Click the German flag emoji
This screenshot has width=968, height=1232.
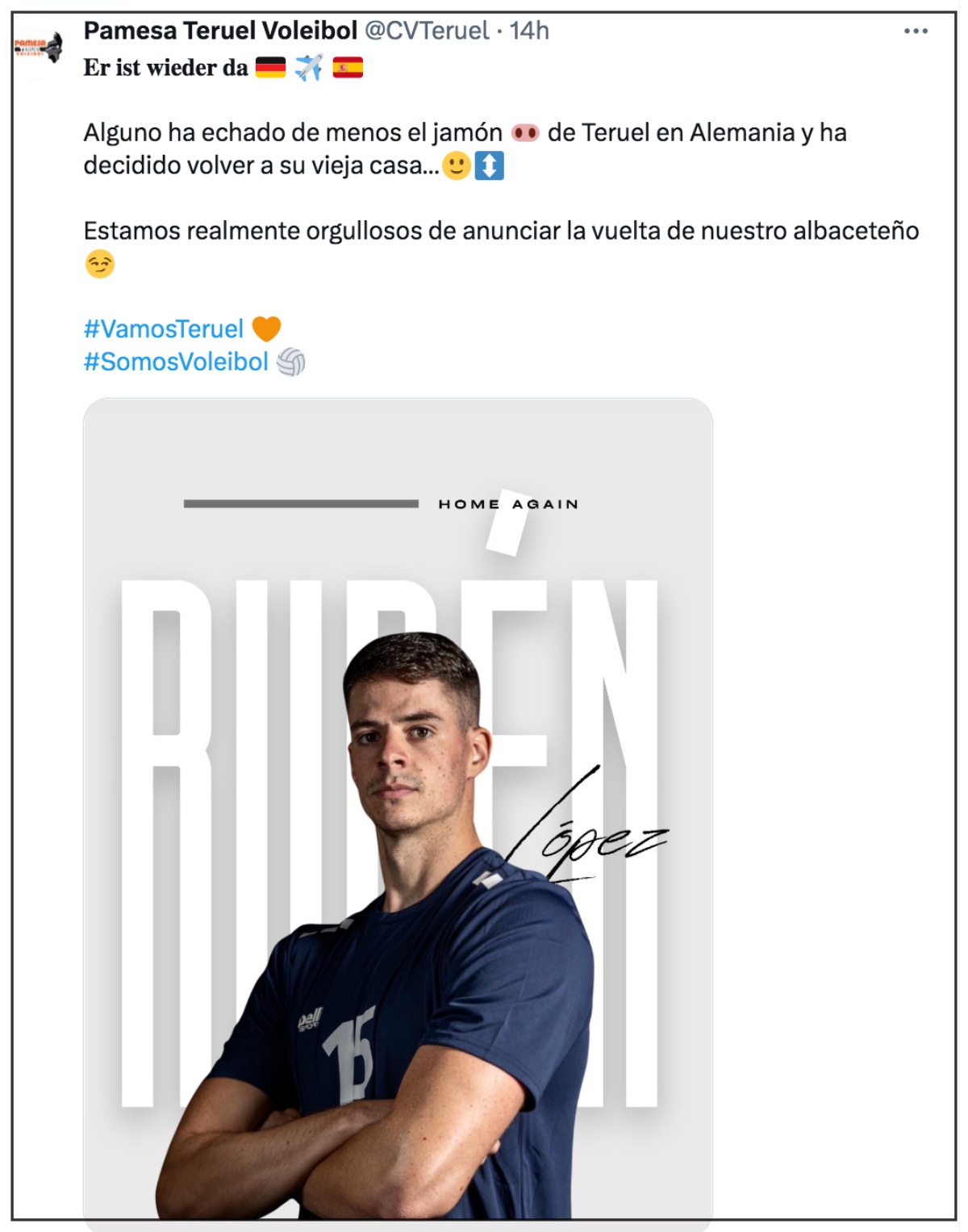point(270,68)
